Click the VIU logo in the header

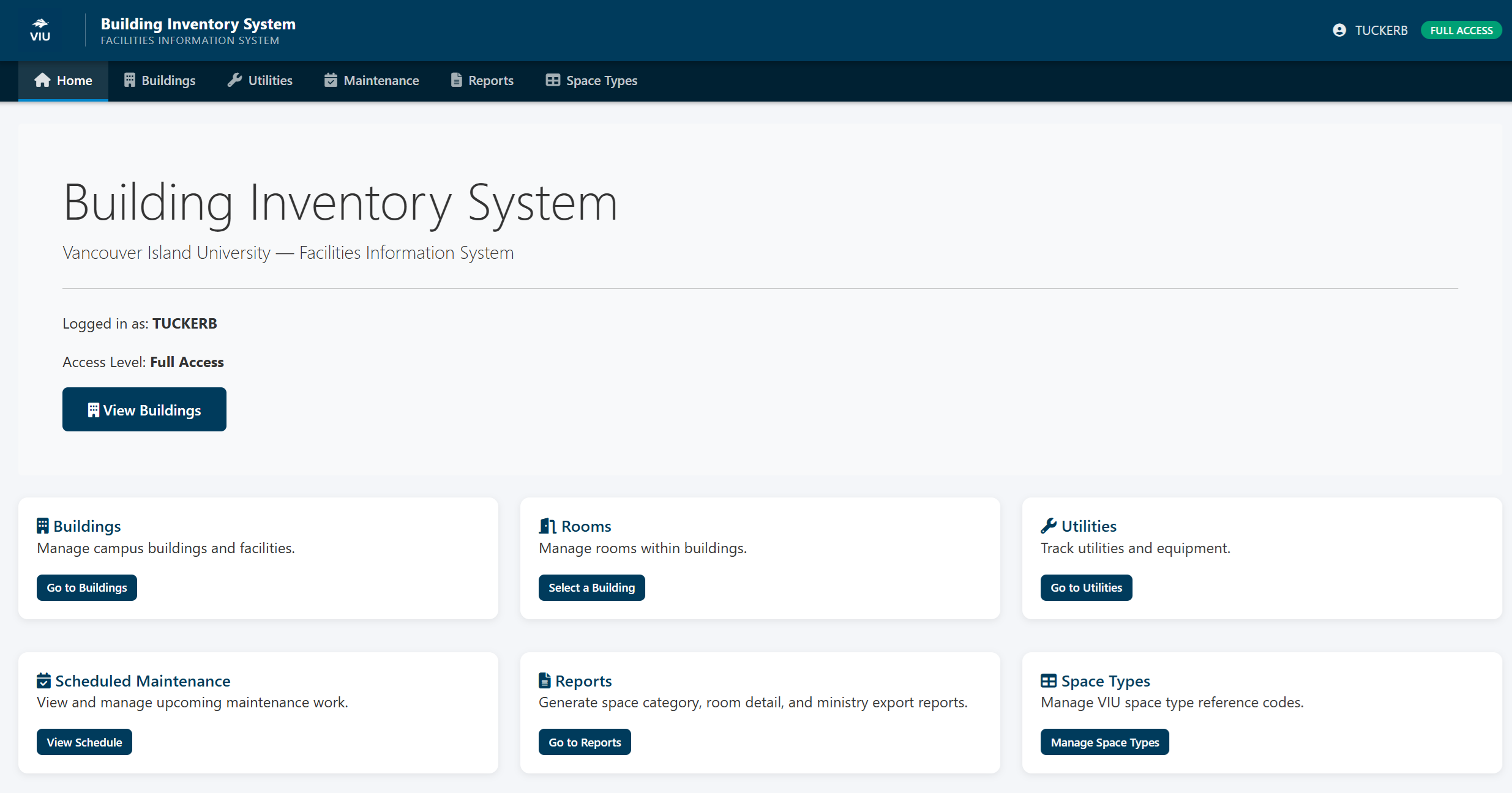(40, 30)
